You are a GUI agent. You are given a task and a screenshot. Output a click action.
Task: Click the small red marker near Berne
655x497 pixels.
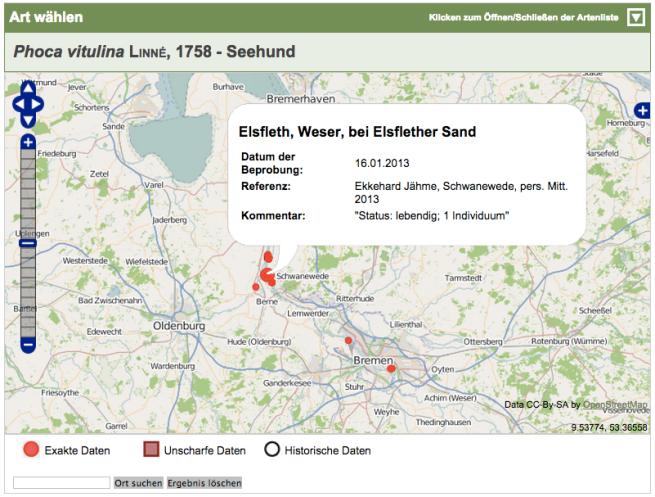click(x=255, y=288)
